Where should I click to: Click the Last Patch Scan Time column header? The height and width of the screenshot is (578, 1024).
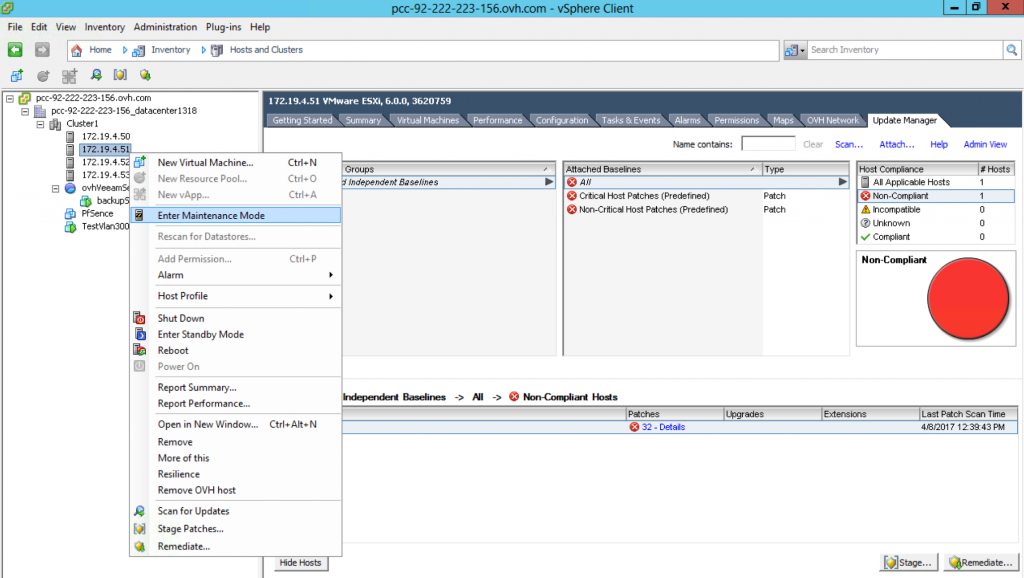coord(967,414)
